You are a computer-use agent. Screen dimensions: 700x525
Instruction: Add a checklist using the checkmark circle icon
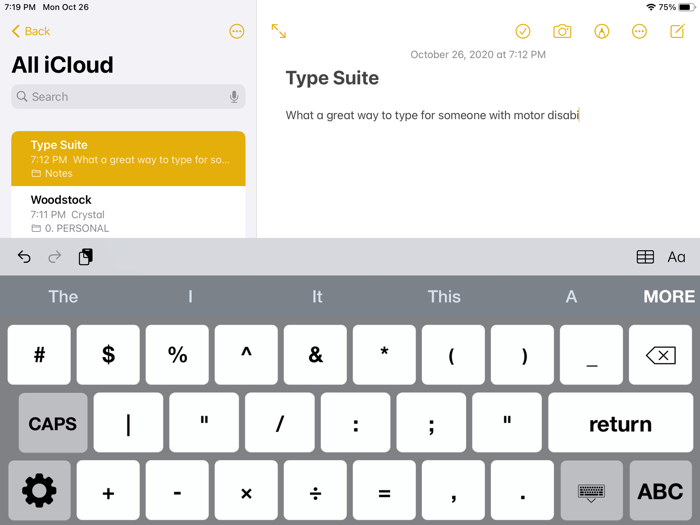[523, 31]
